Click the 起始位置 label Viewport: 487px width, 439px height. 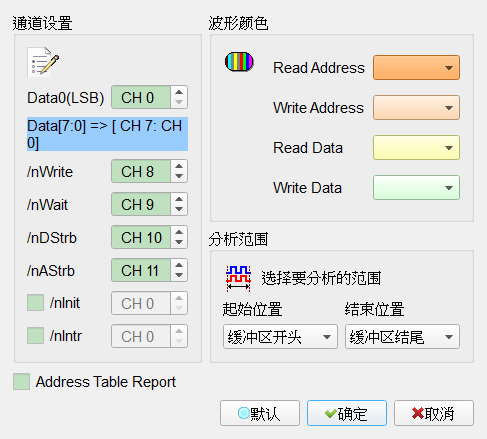pos(252,309)
